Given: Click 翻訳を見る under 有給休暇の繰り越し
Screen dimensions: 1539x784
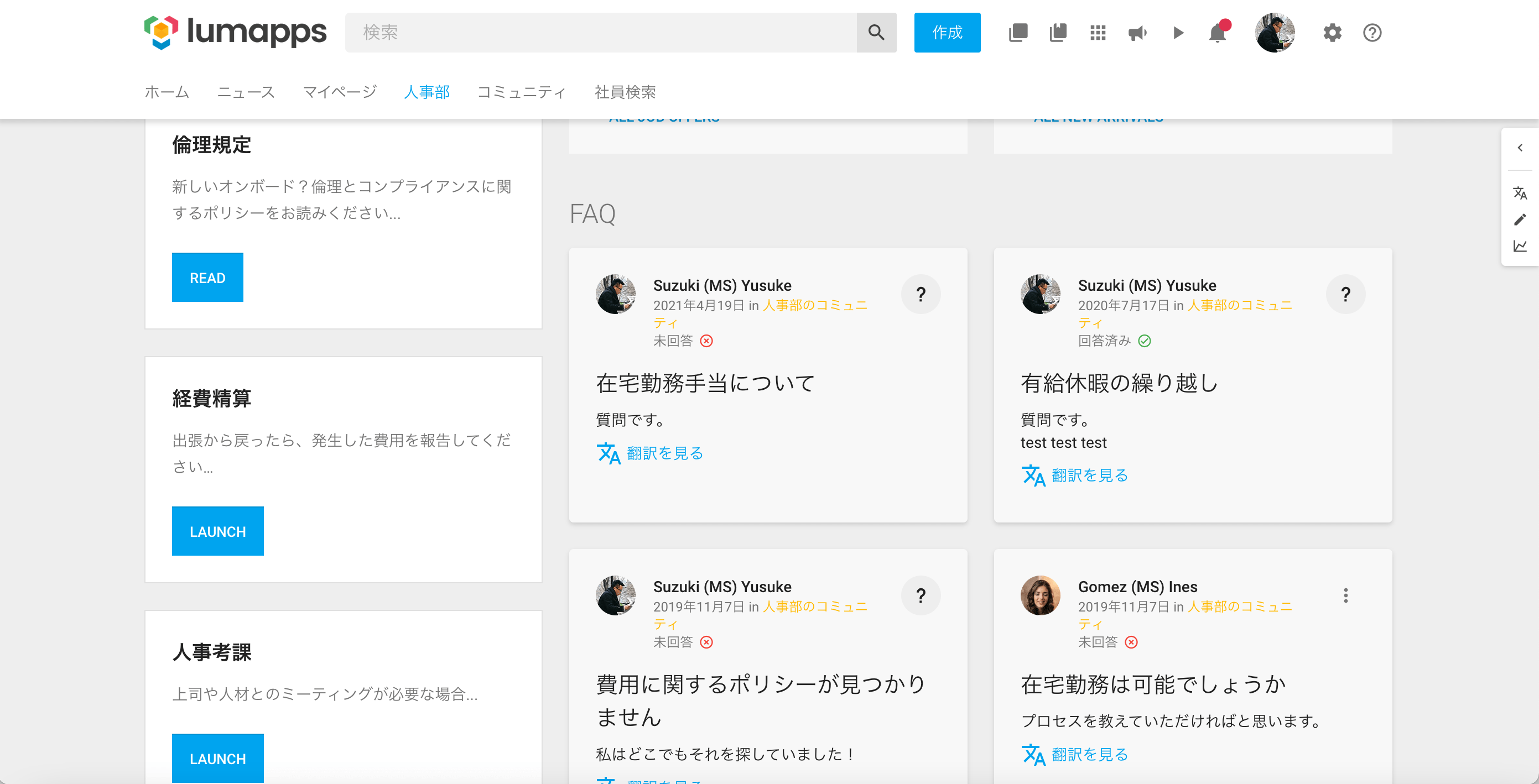Looking at the screenshot, I should click(1089, 475).
